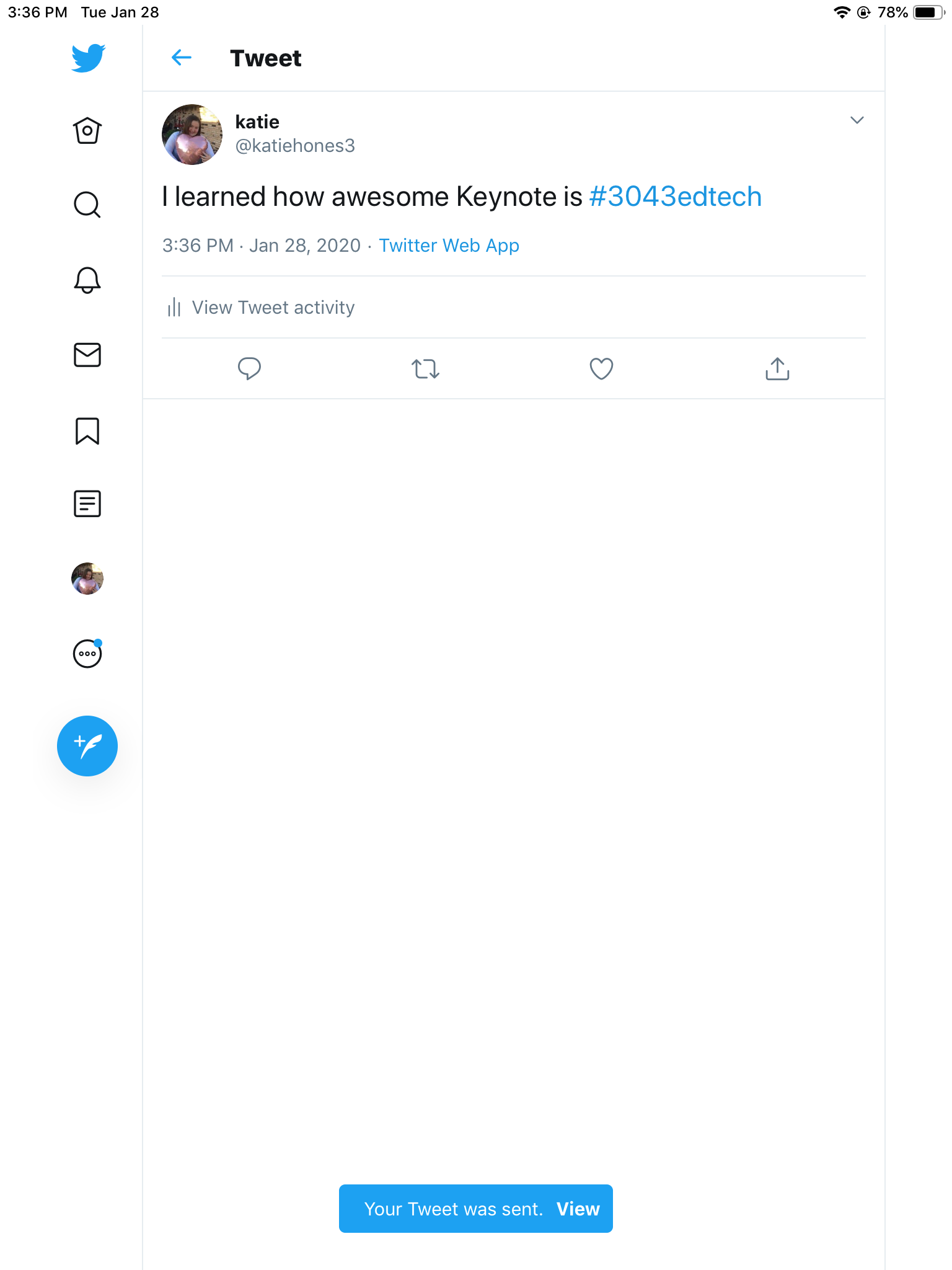Click View in the sent notification
The width and height of the screenshot is (952, 1270).
578,1209
